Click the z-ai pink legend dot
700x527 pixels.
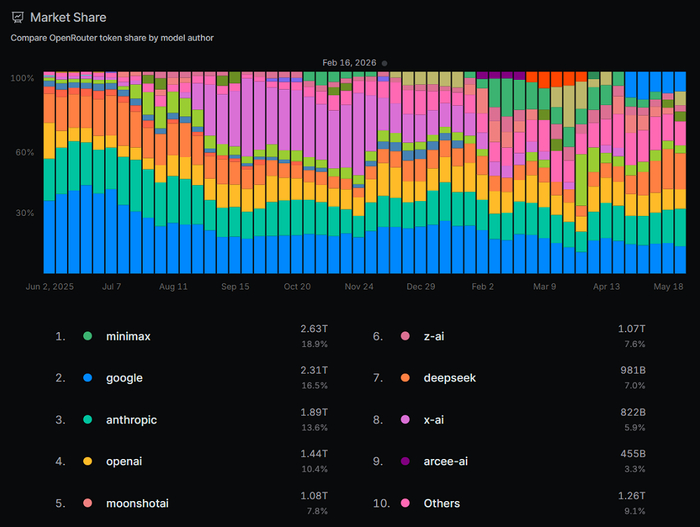[x=405, y=336]
